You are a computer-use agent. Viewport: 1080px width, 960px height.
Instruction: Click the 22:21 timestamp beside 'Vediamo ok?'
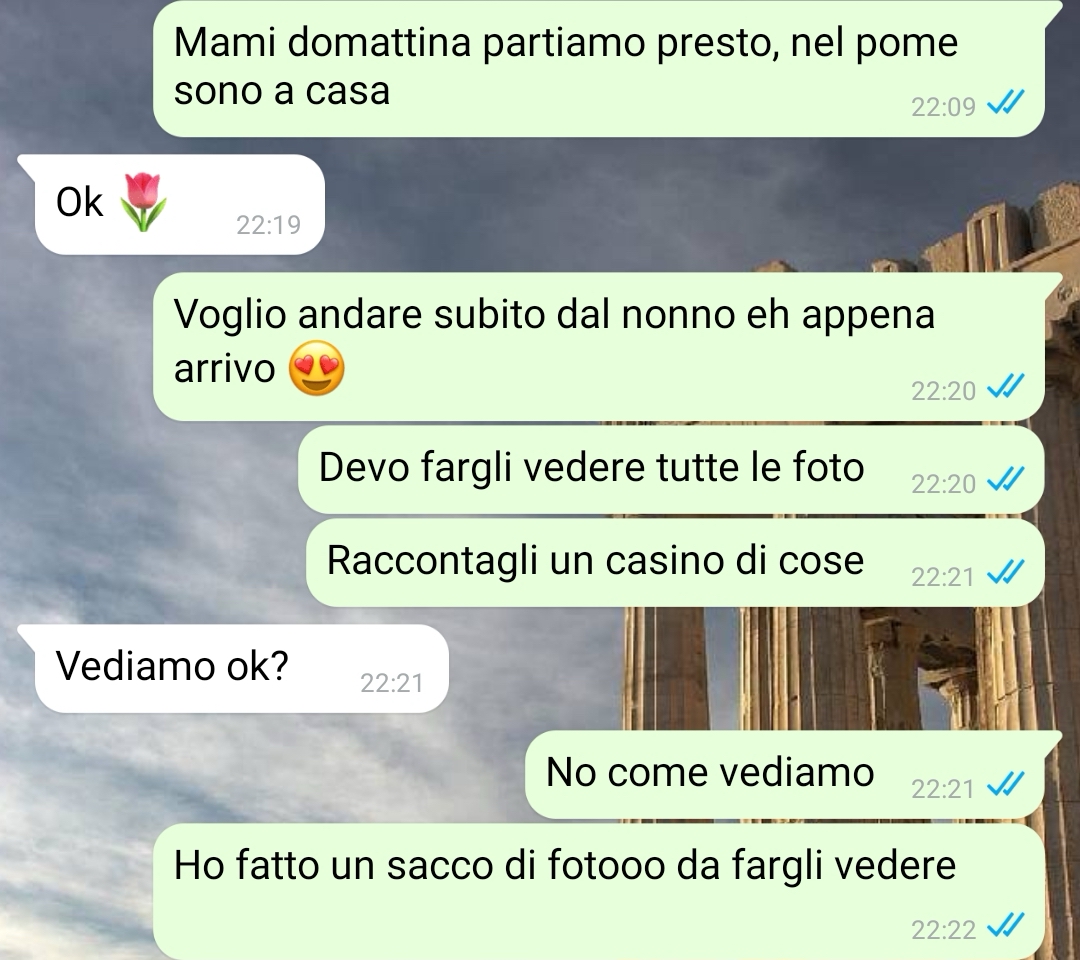pos(392,682)
